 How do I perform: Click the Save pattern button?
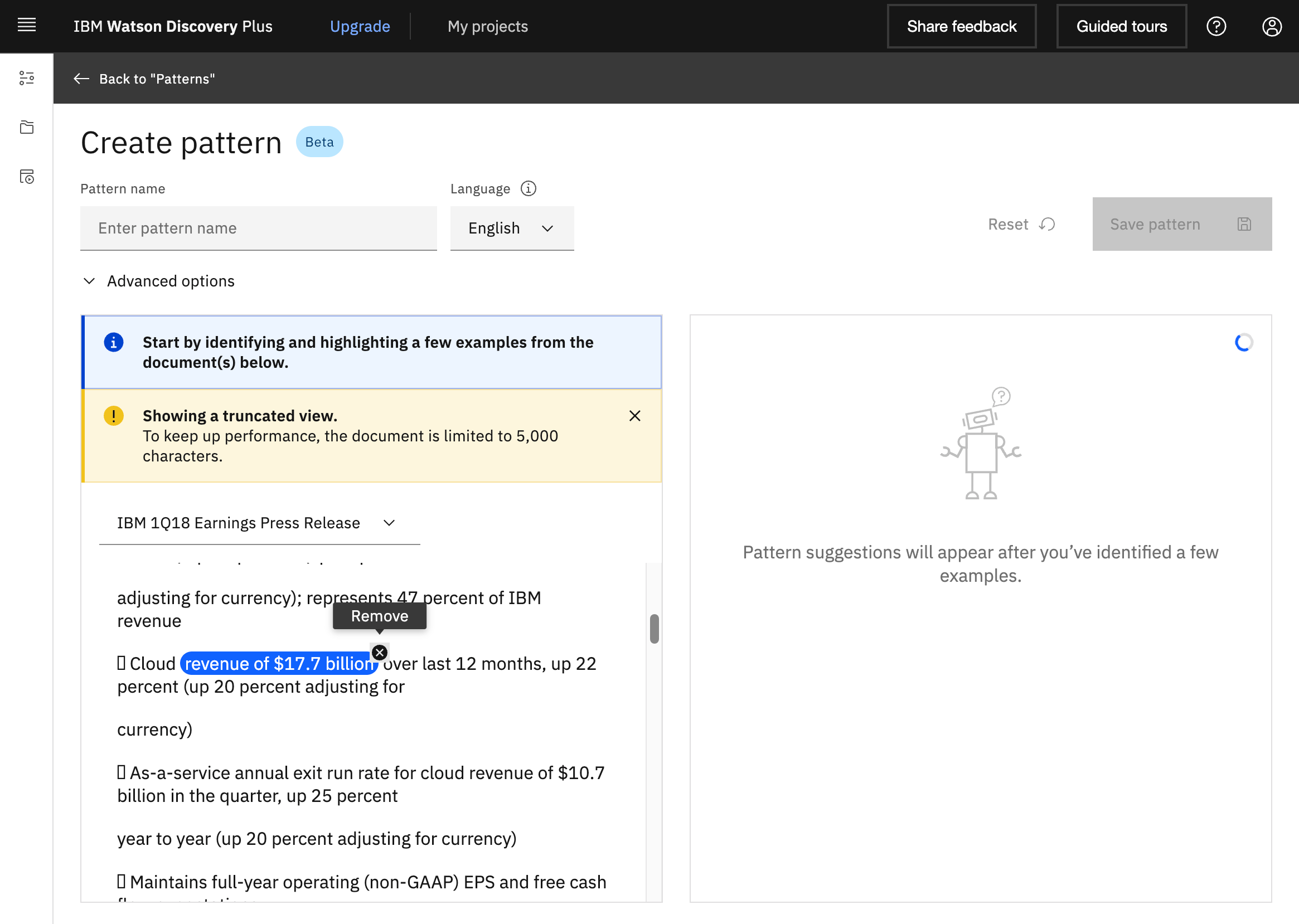[1182, 224]
